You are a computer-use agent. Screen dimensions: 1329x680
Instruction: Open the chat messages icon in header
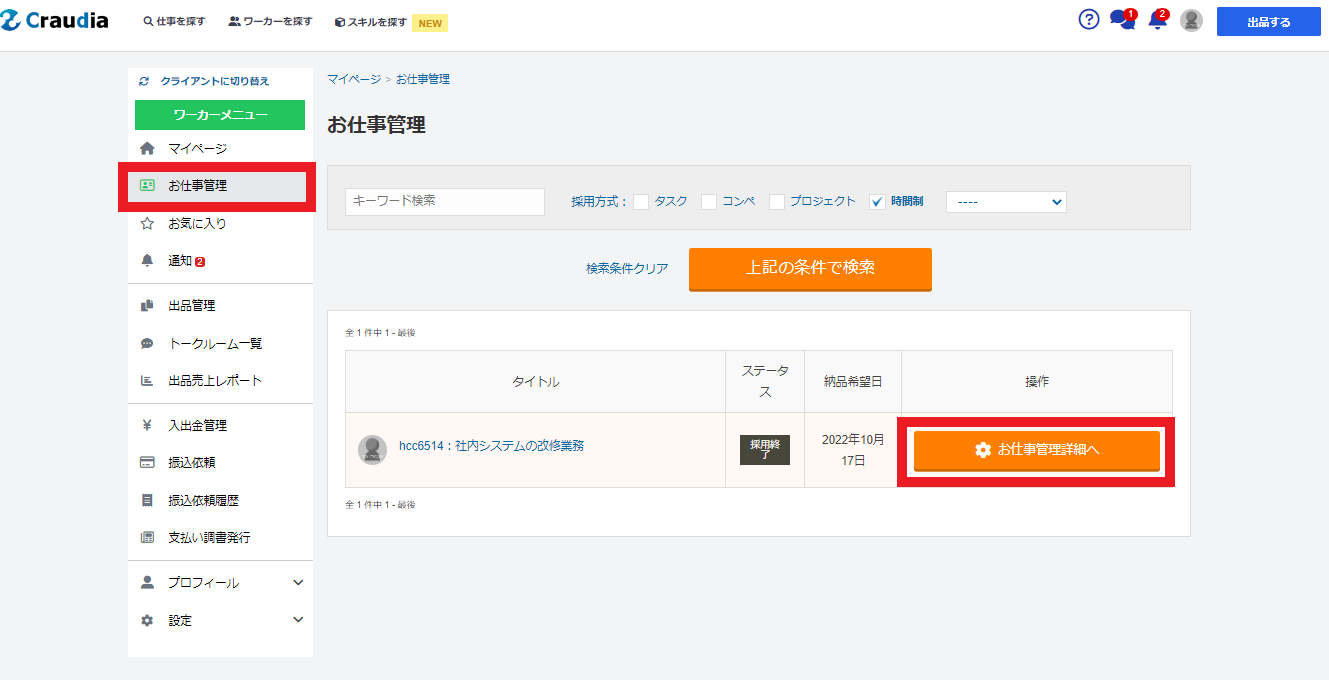(1122, 20)
